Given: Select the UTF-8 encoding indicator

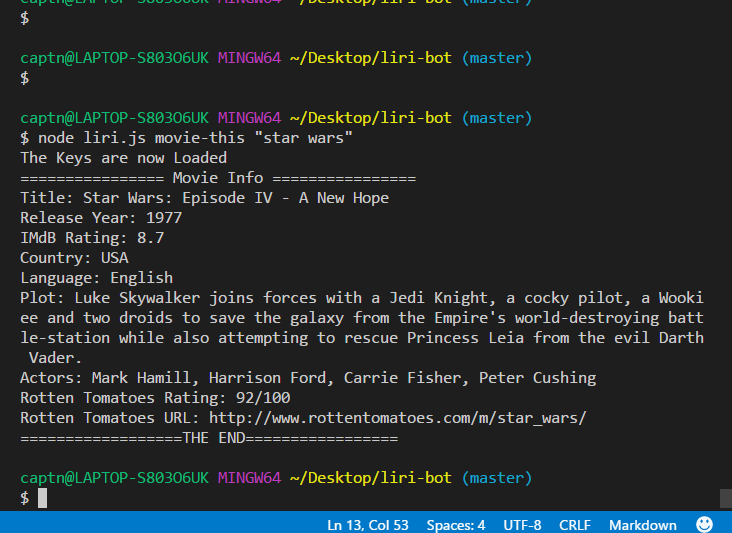Looking at the screenshot, I should (522, 525).
